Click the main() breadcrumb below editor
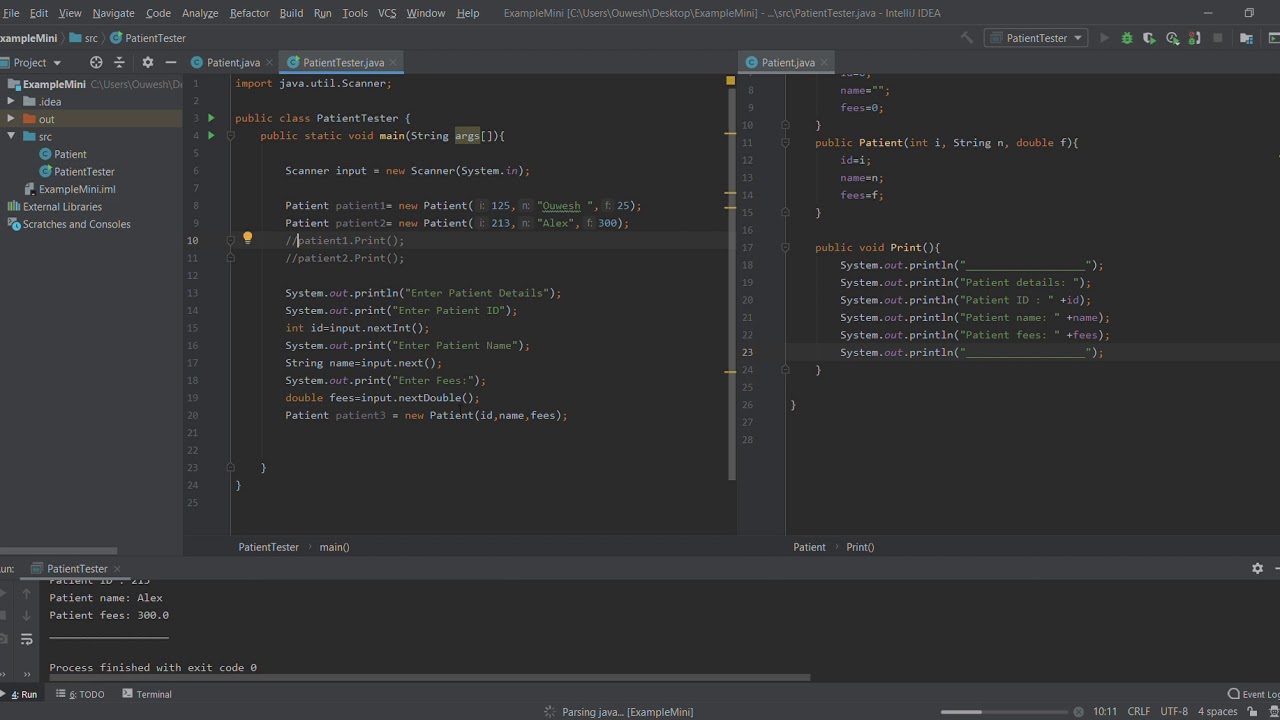The image size is (1280, 720). click(x=334, y=547)
